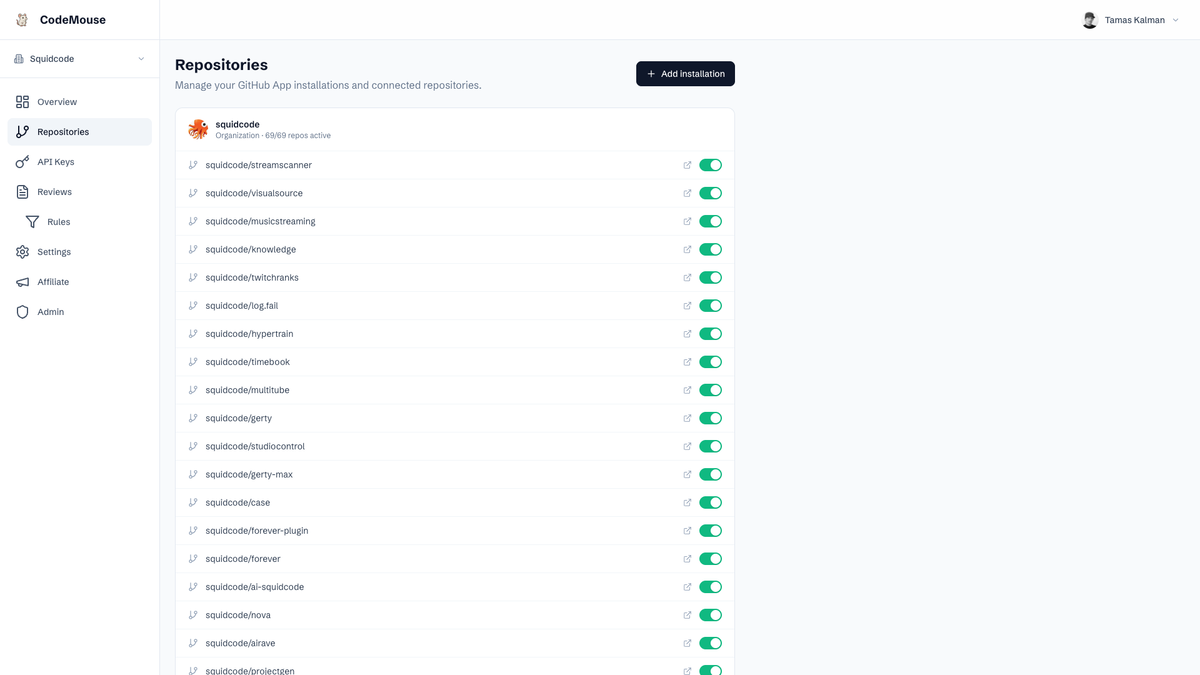The height and width of the screenshot is (675, 1200).
Task: Open external link for squidcode/multitube
Action: 687,390
